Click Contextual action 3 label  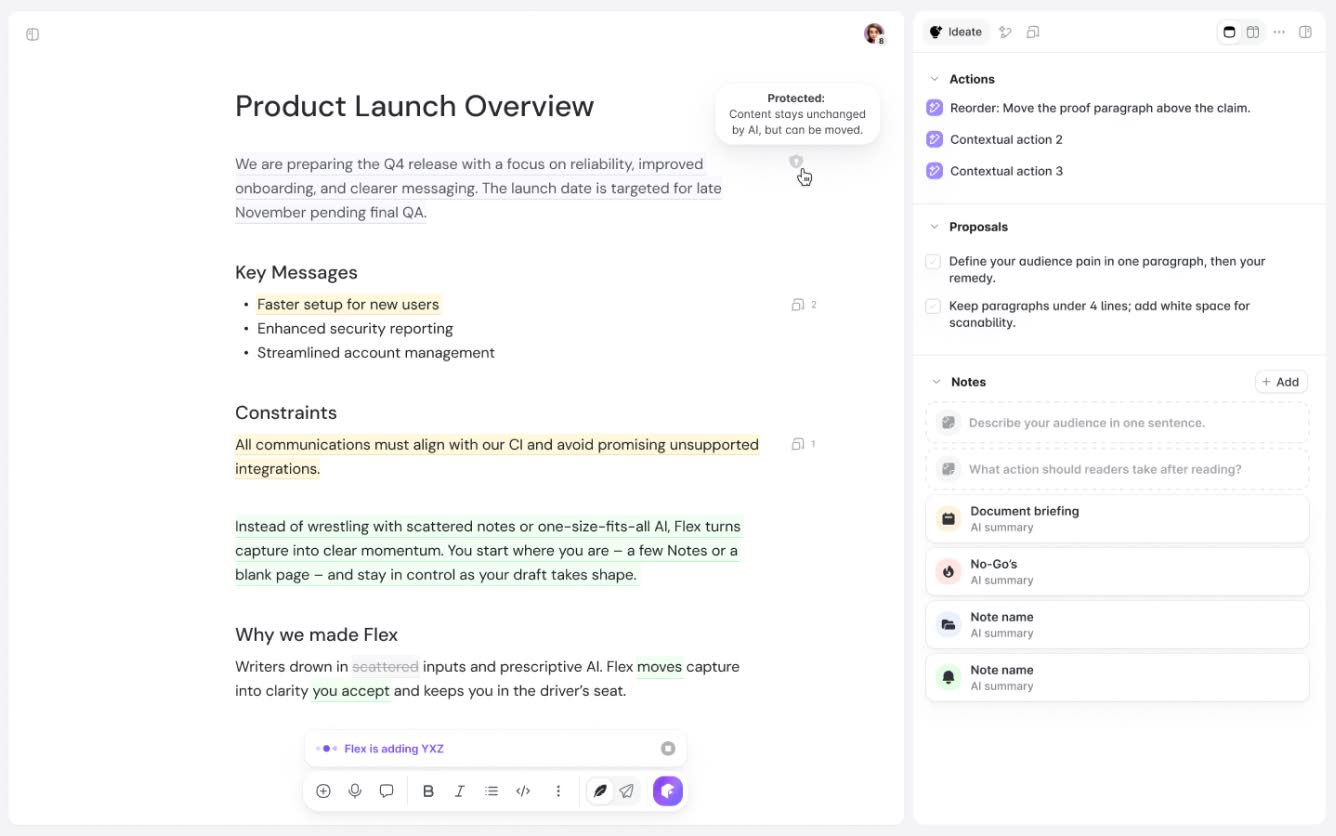pos(1006,171)
